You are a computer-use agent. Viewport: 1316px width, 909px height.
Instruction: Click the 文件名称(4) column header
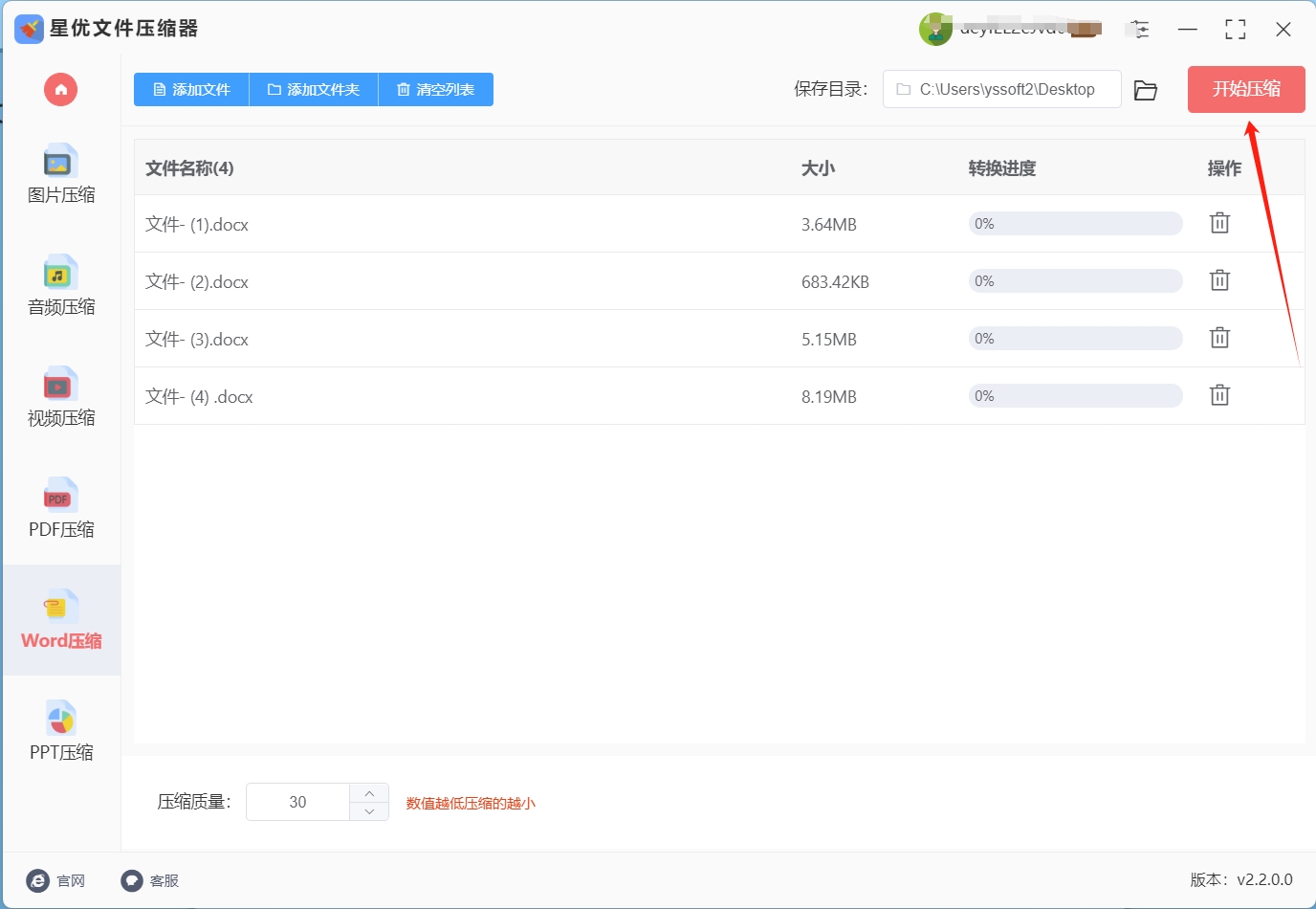click(189, 168)
